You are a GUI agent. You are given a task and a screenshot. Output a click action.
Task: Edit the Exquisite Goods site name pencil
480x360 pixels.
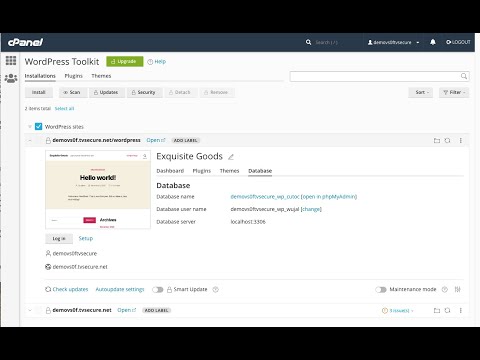pyautogui.click(x=231, y=157)
